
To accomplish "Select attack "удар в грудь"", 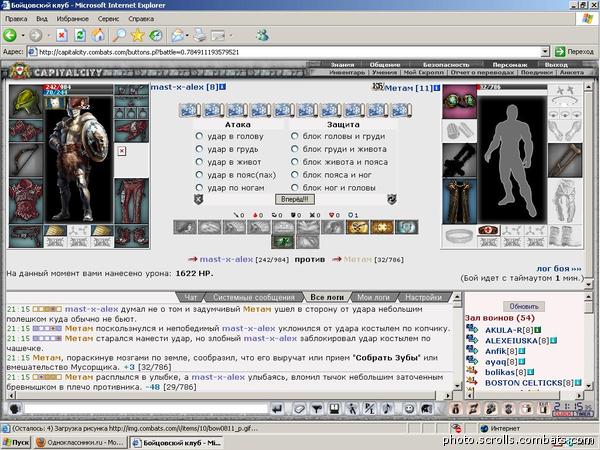I will click(199, 149).
